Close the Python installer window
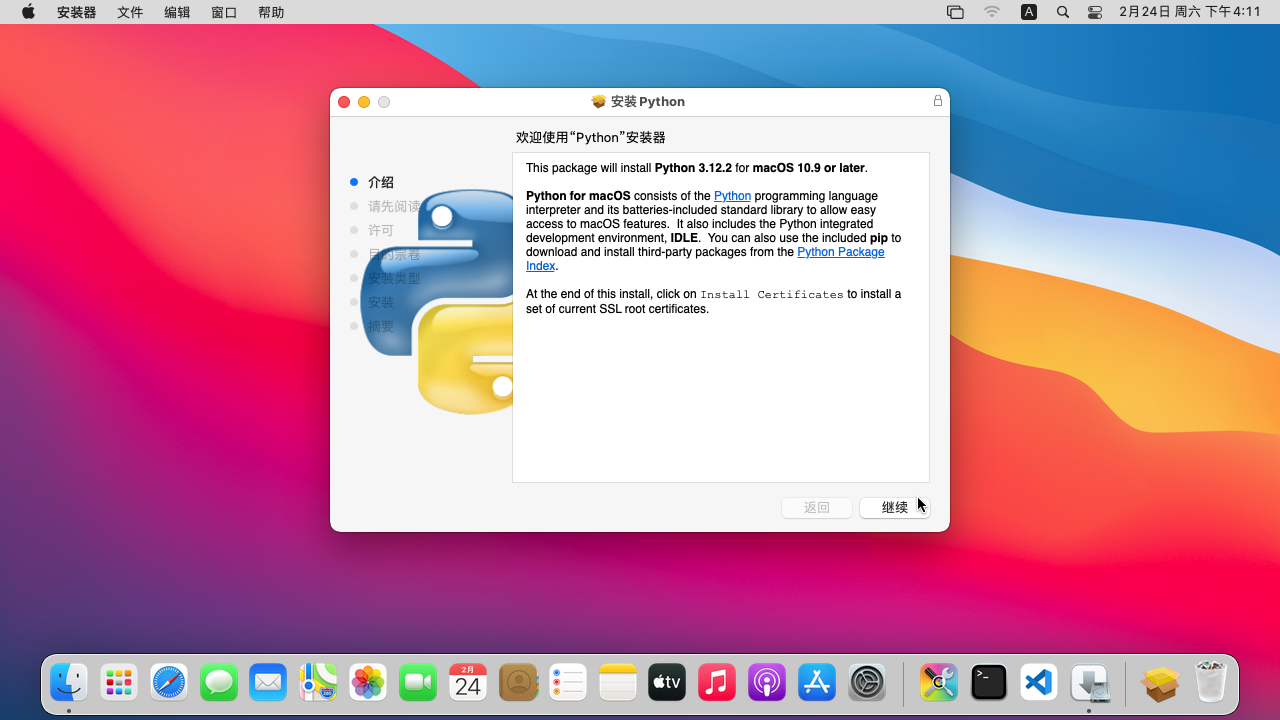1280x720 pixels. coord(344,102)
